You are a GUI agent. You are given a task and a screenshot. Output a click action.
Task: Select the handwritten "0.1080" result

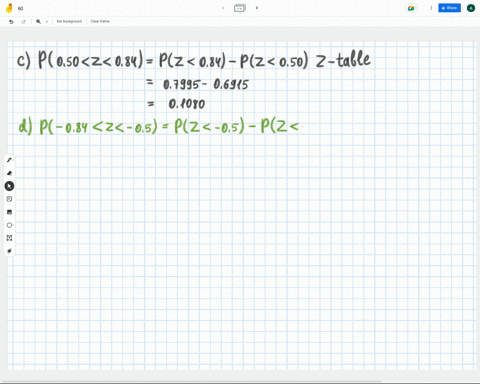187,104
